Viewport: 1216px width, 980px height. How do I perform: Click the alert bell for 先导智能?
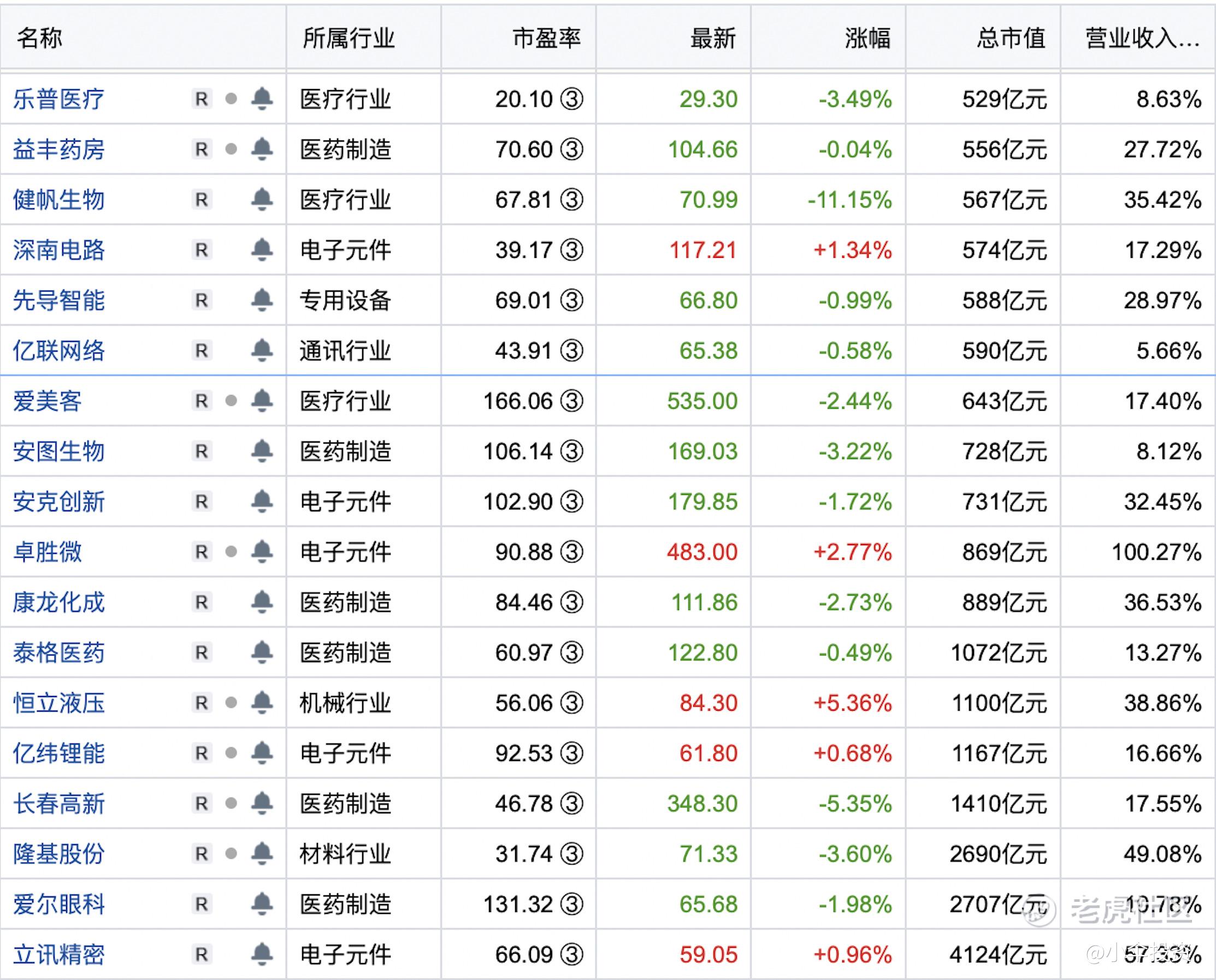pos(262,300)
